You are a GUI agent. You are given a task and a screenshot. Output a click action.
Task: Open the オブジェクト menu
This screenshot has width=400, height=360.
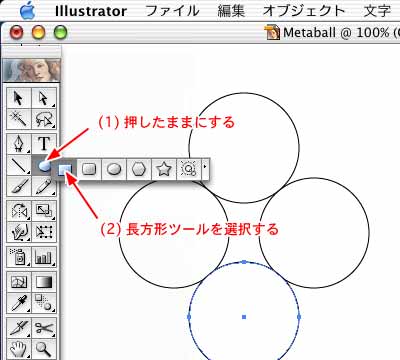[x=304, y=11]
